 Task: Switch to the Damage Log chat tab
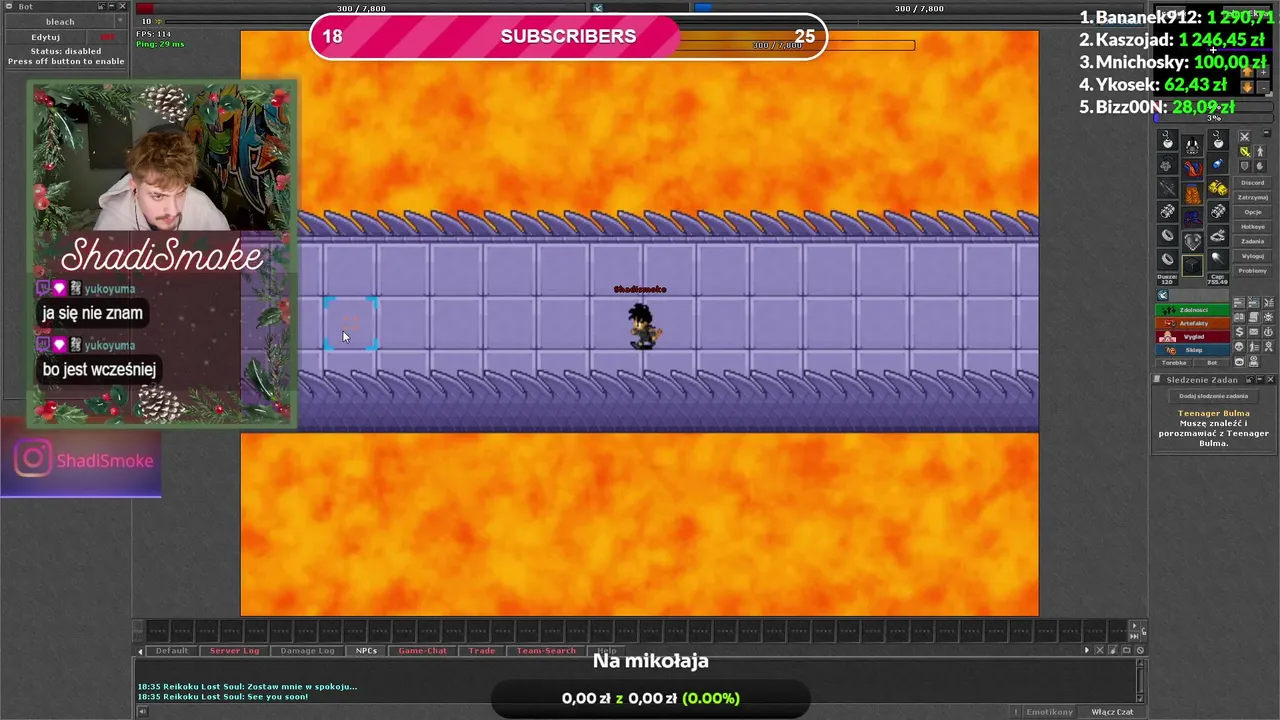(307, 651)
